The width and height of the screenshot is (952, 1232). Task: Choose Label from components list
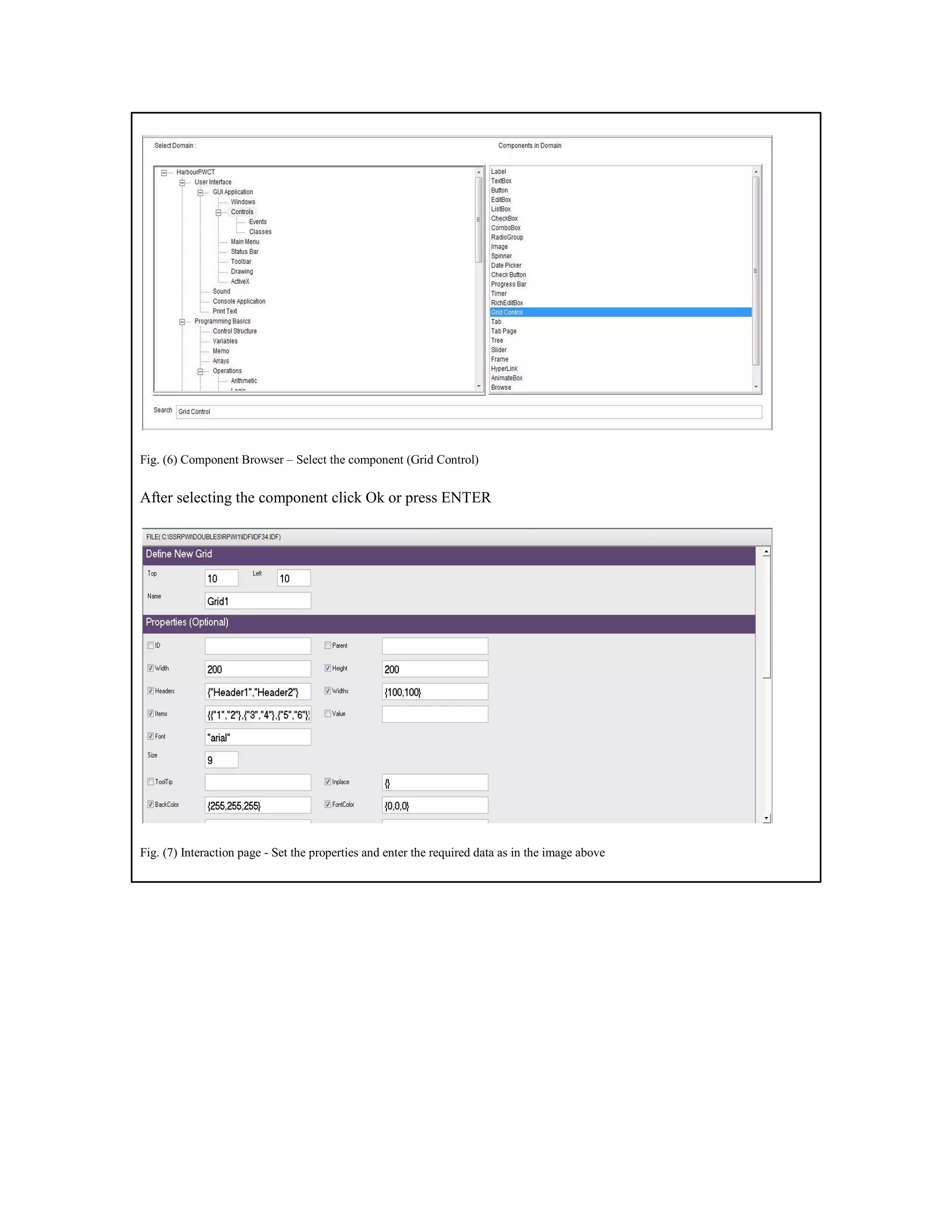pyautogui.click(x=499, y=172)
